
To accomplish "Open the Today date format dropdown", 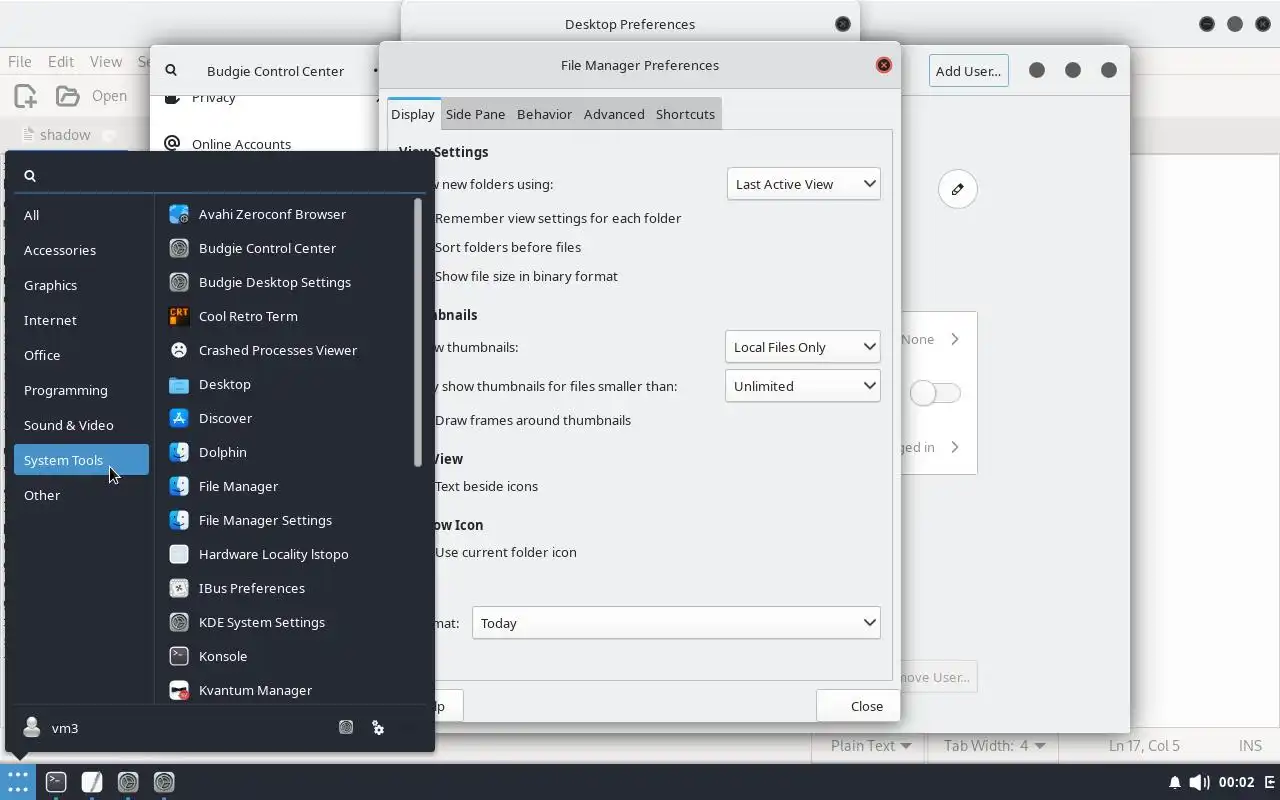I will pyautogui.click(x=676, y=623).
